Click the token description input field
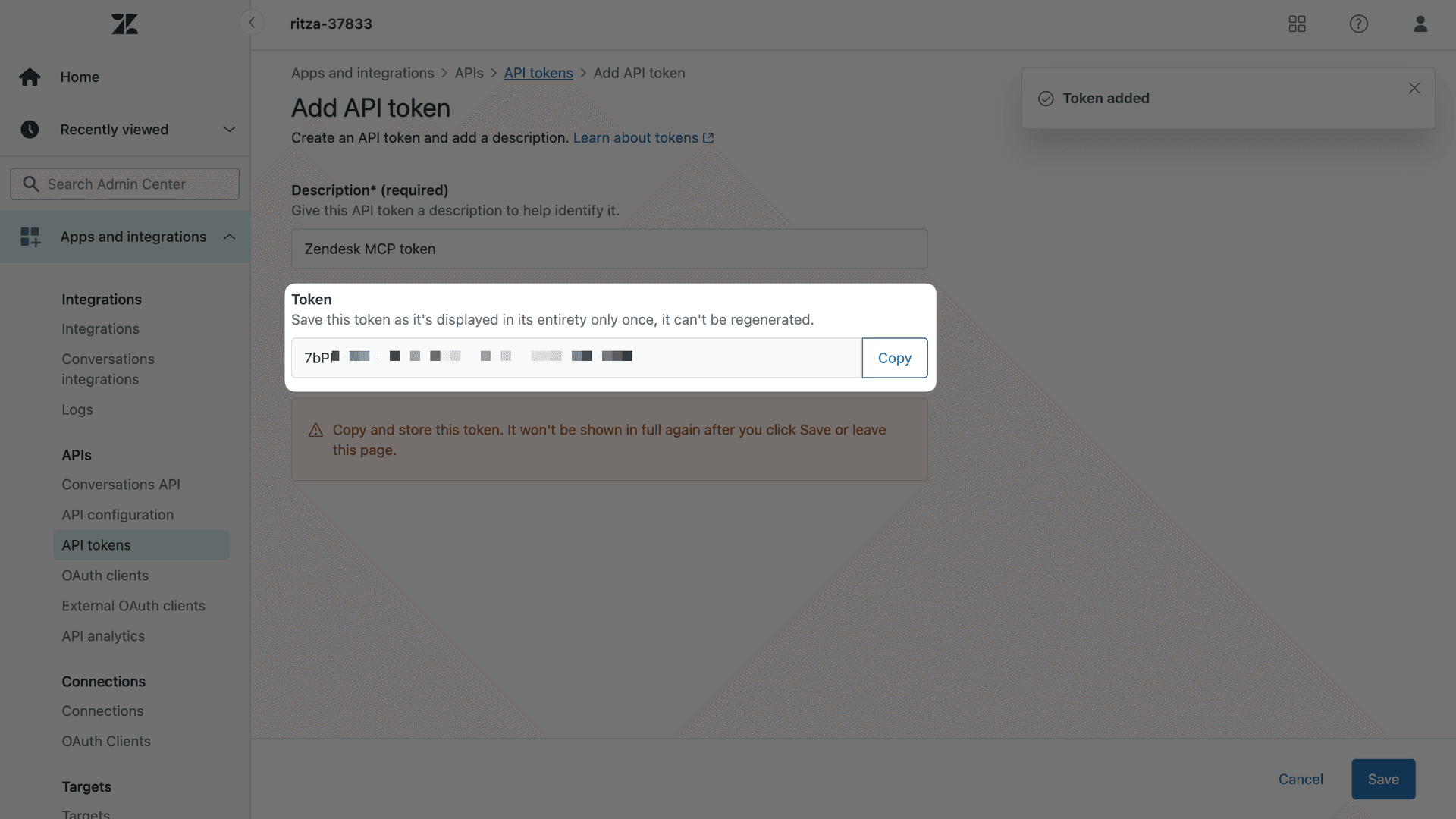1456x819 pixels. pyautogui.click(x=609, y=248)
